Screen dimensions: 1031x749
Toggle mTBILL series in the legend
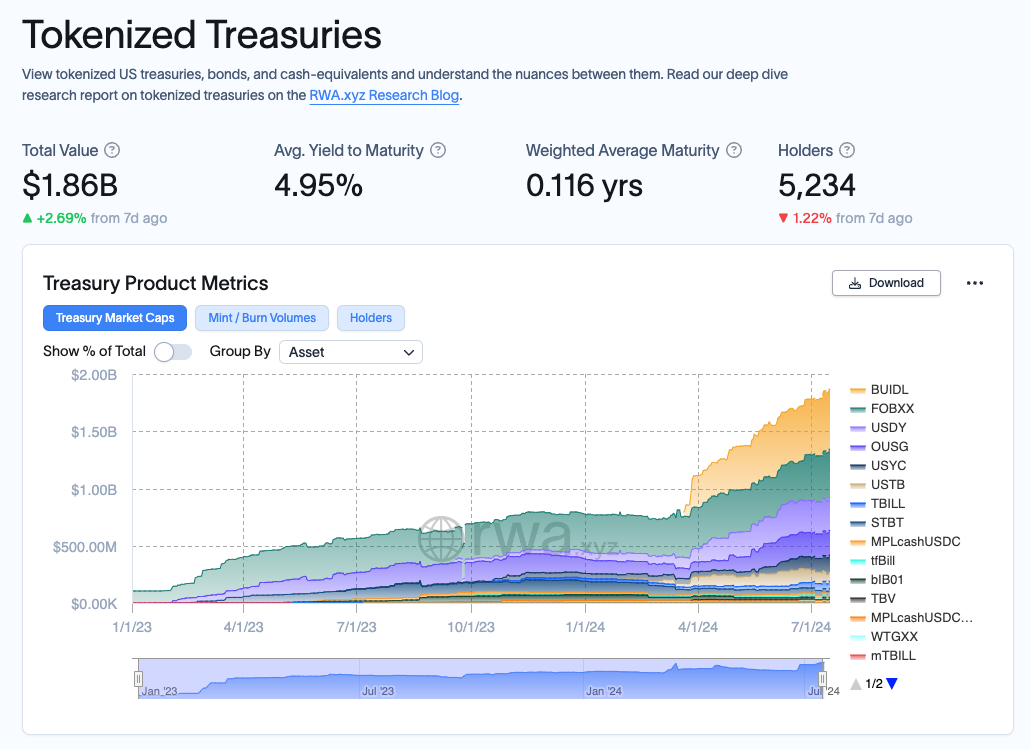[x=882, y=656]
